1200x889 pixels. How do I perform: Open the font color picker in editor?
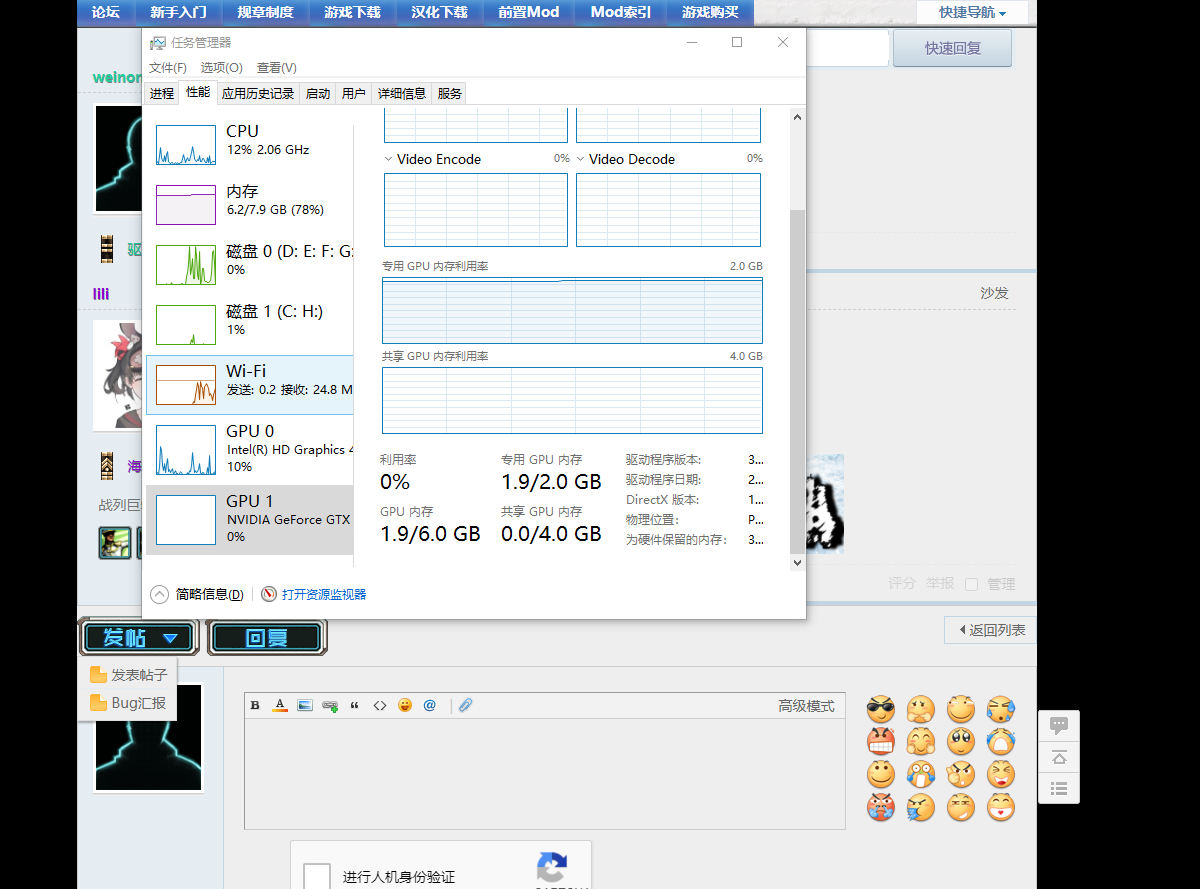tap(280, 705)
